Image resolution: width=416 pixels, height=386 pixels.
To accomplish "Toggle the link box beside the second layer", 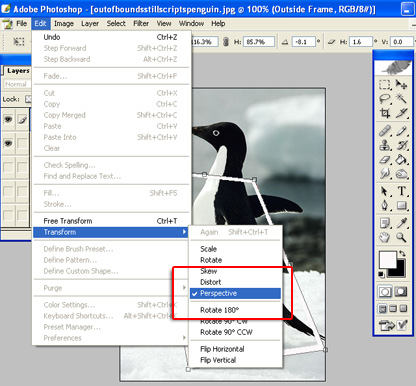I will click(x=23, y=143).
